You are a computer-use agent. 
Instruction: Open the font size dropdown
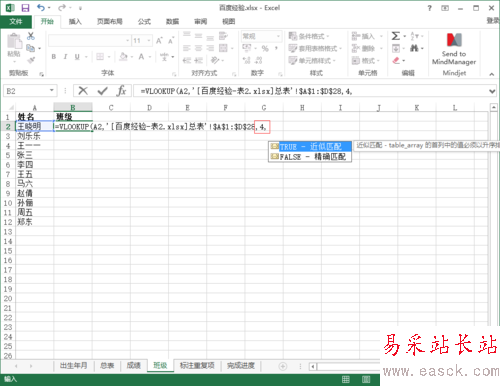coord(149,41)
